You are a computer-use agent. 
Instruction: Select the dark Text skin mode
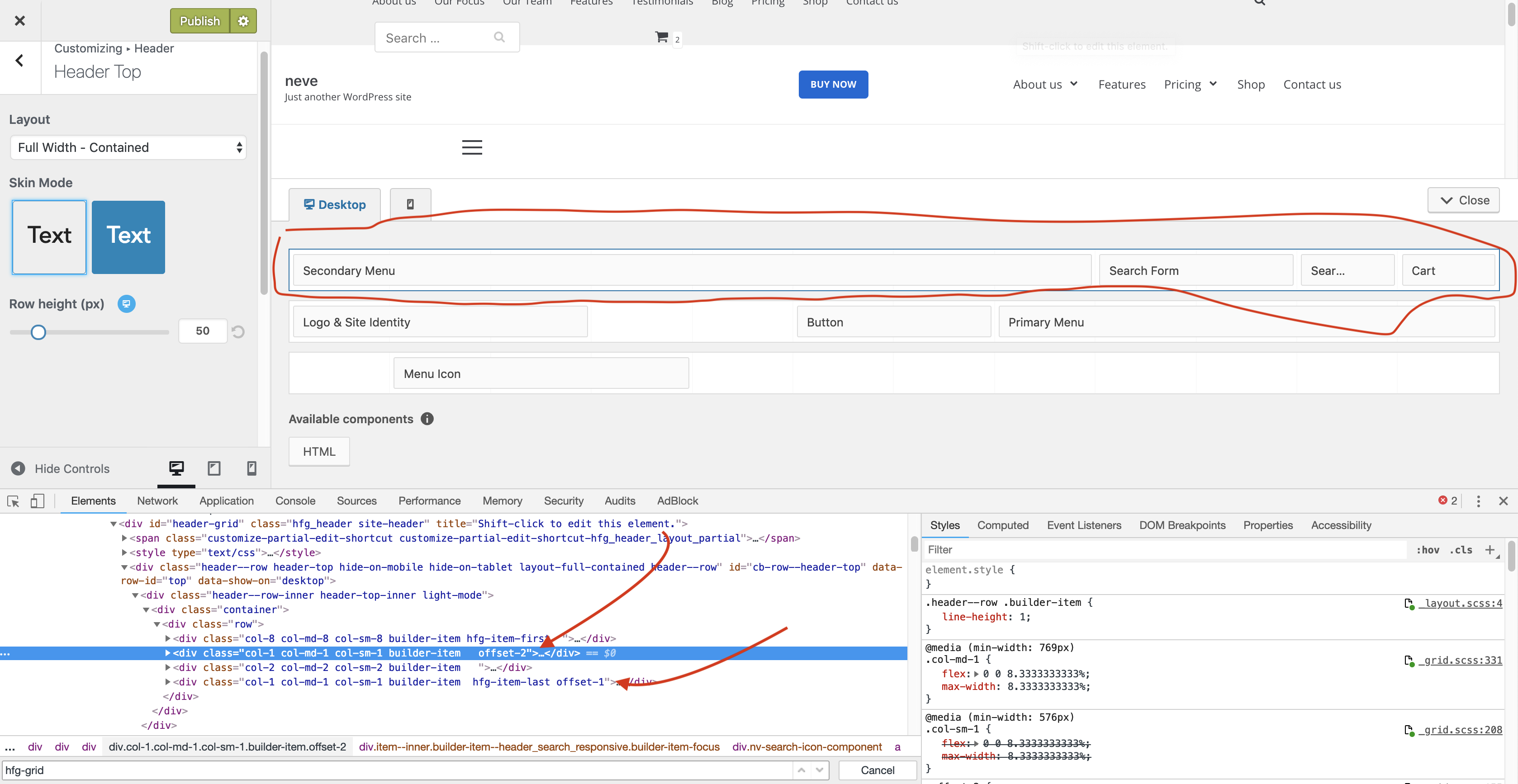click(128, 237)
